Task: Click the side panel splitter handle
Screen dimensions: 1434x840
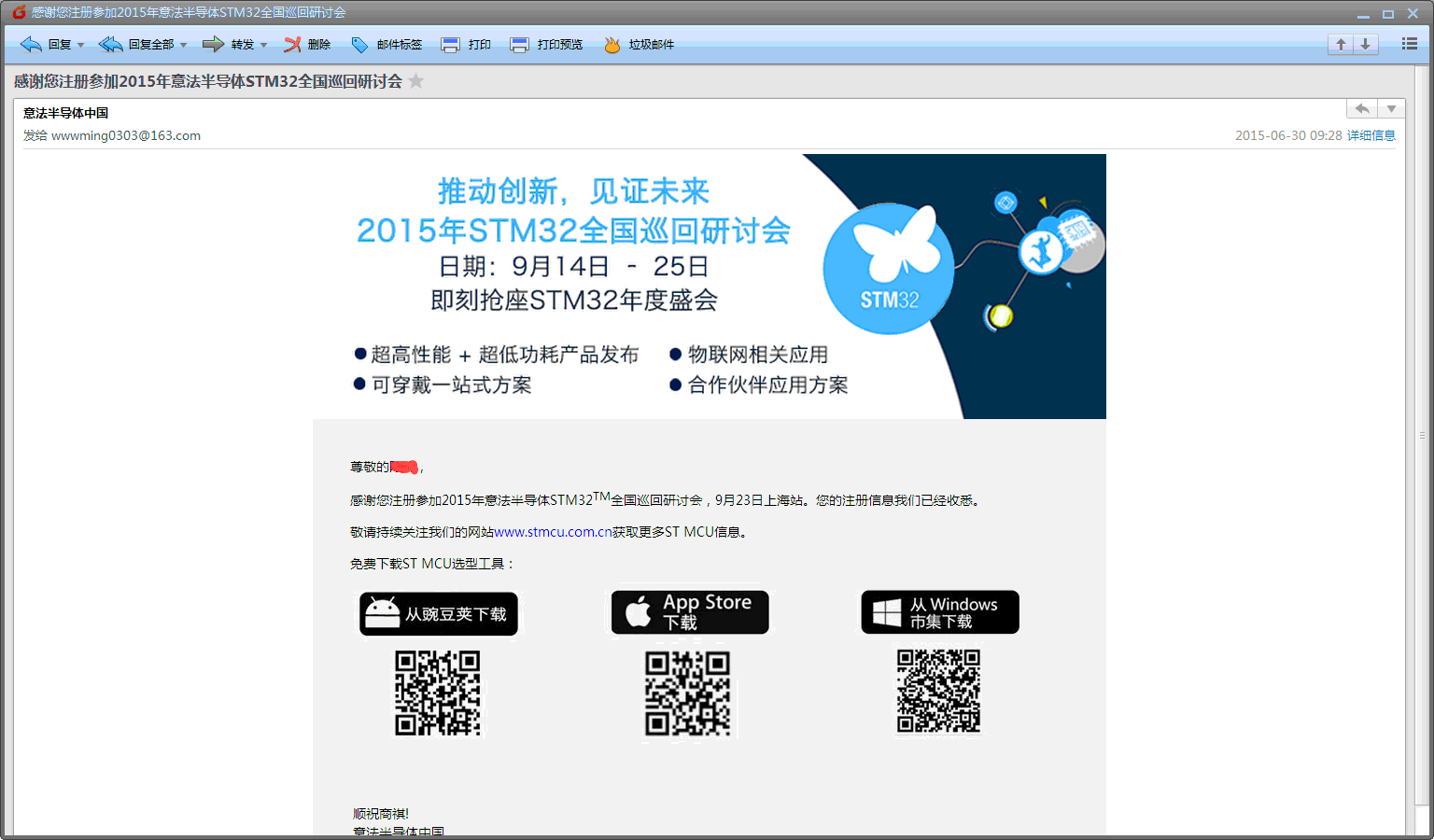Action: pyautogui.click(x=1423, y=435)
